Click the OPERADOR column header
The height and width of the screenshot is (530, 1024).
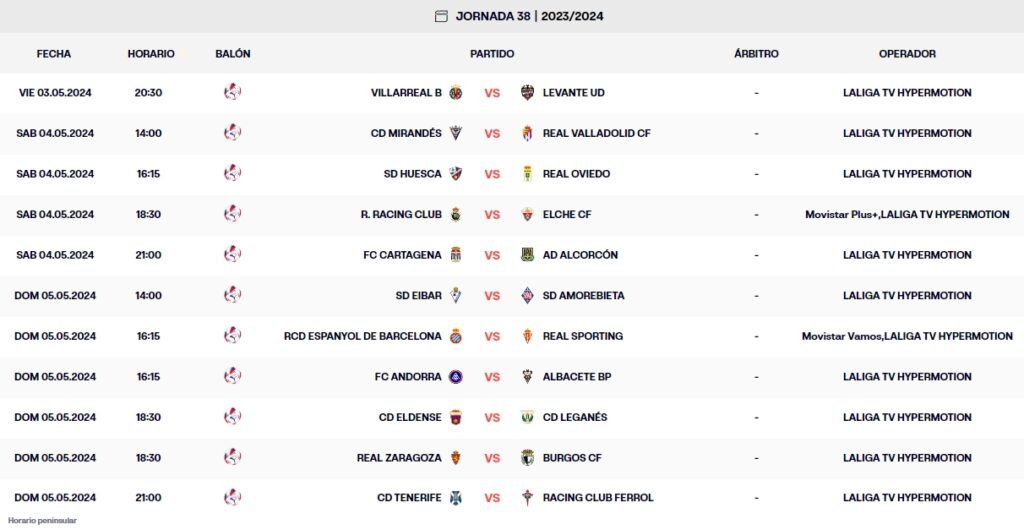click(x=907, y=54)
